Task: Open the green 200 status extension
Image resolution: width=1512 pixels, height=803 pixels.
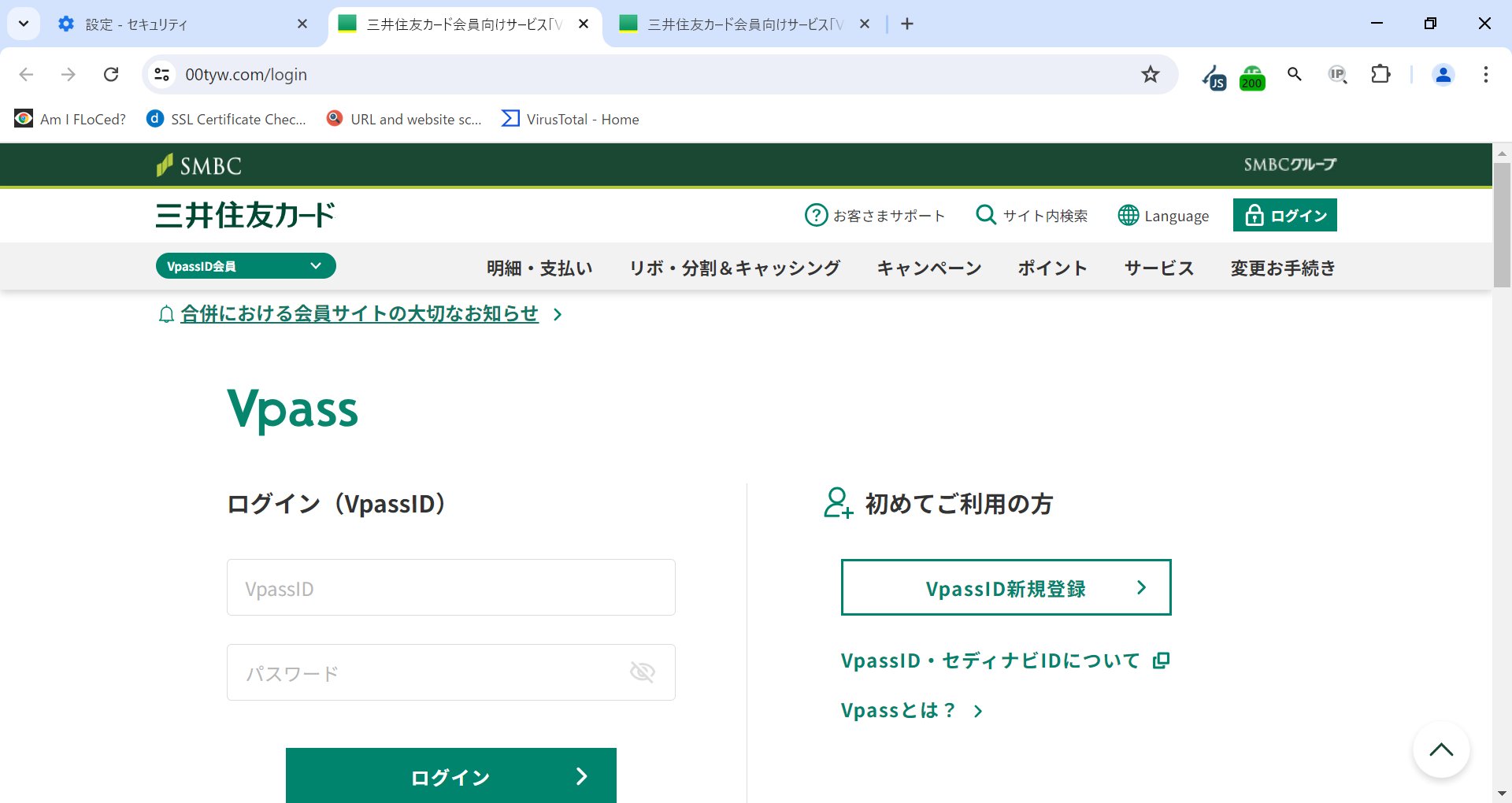Action: [1252, 77]
